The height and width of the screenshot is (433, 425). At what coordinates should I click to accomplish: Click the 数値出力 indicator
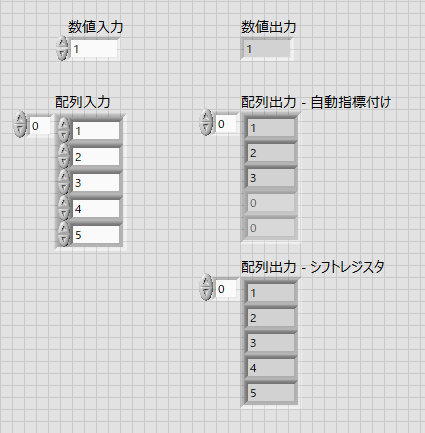(266, 49)
